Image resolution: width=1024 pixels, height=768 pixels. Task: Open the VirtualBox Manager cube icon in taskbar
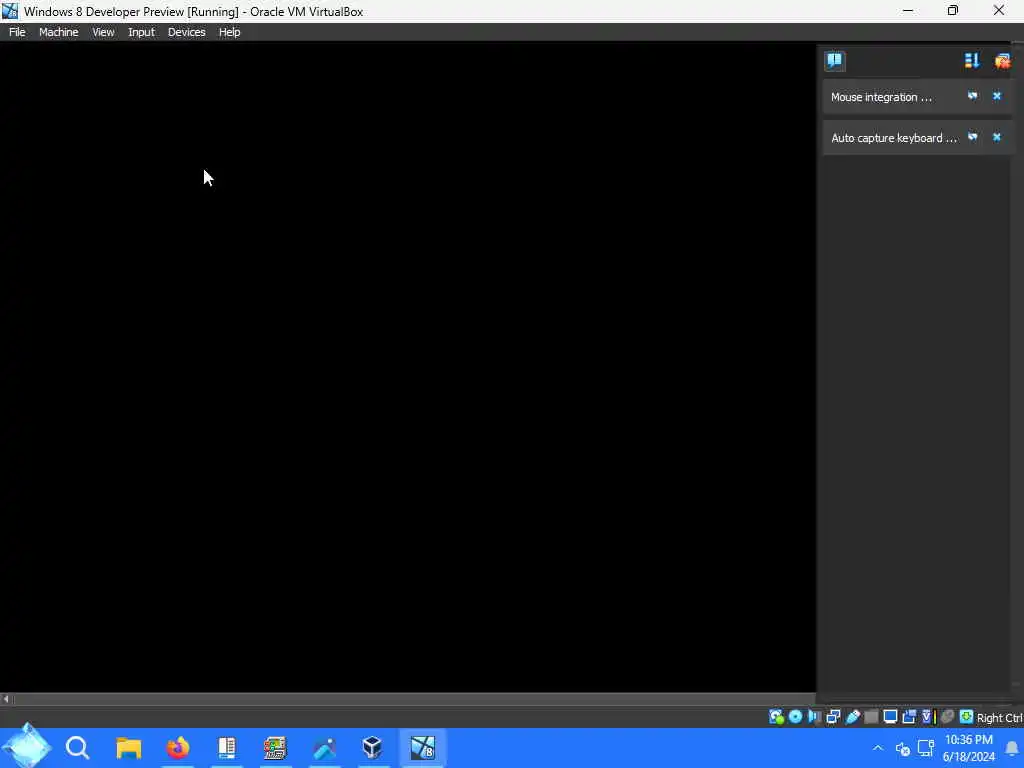(372, 748)
